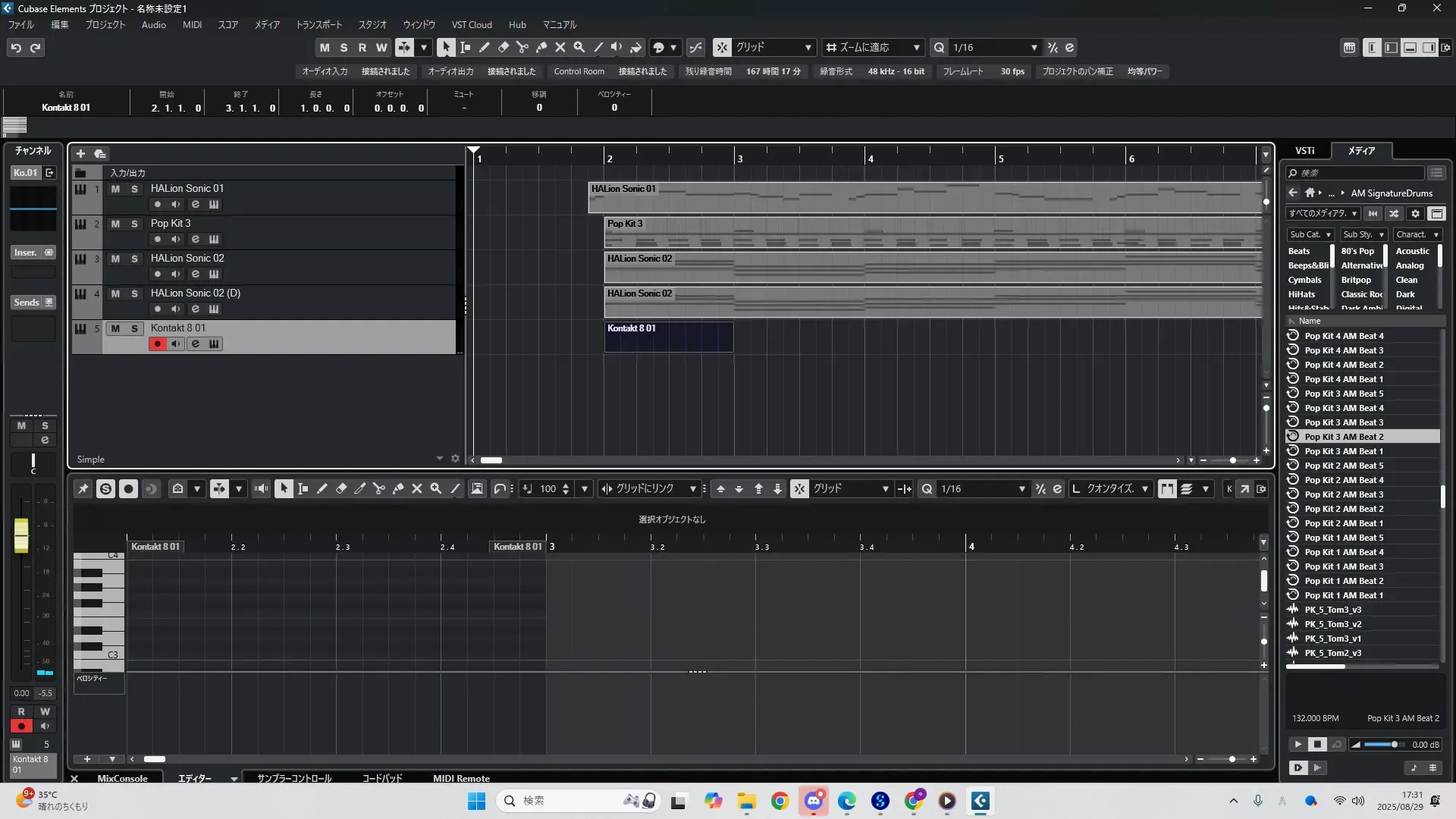Select the Glue tool in main toolbar
Image resolution: width=1456 pixels, height=819 pixels.
point(541,48)
